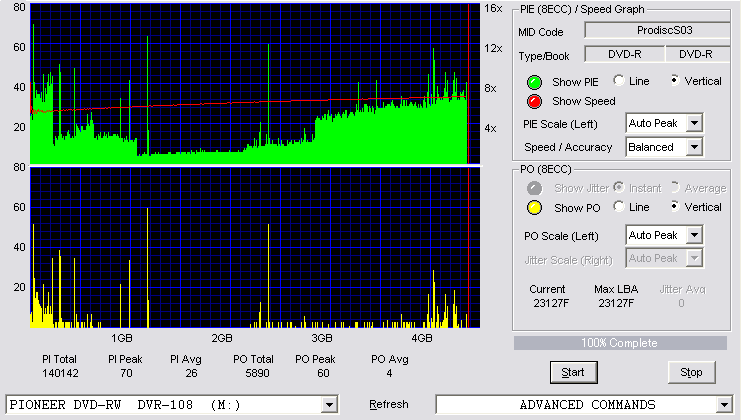
Task: Click the ProdiscS03 MID Code field
Action: (x=658, y=30)
